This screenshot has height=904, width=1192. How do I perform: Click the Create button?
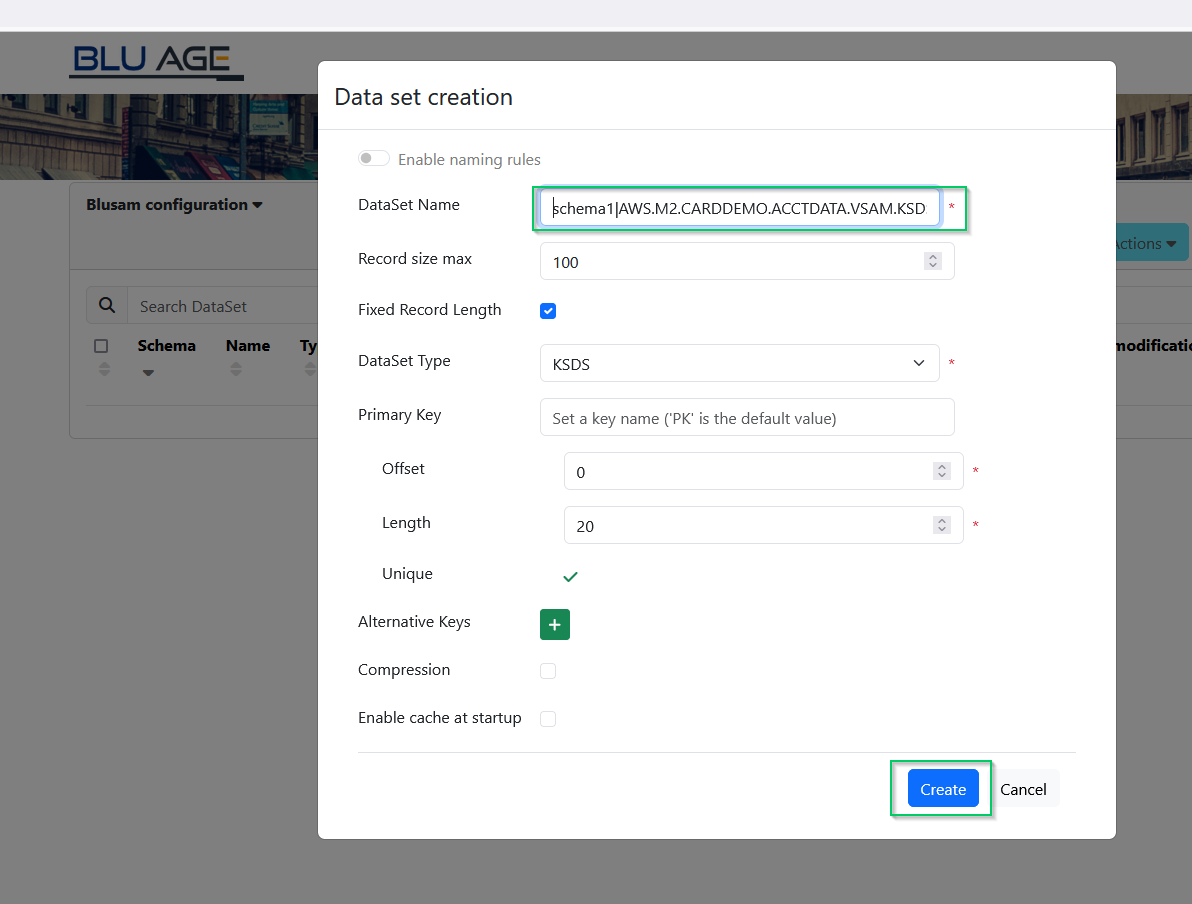pos(941,789)
